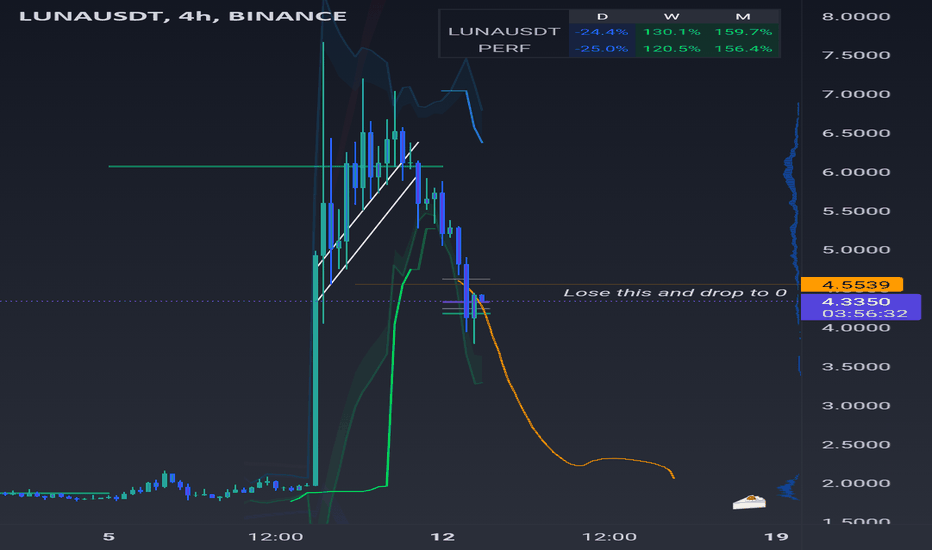Viewport: 932px width, 550px height.
Task: Click the 2.0000 price axis label
Action: point(856,483)
